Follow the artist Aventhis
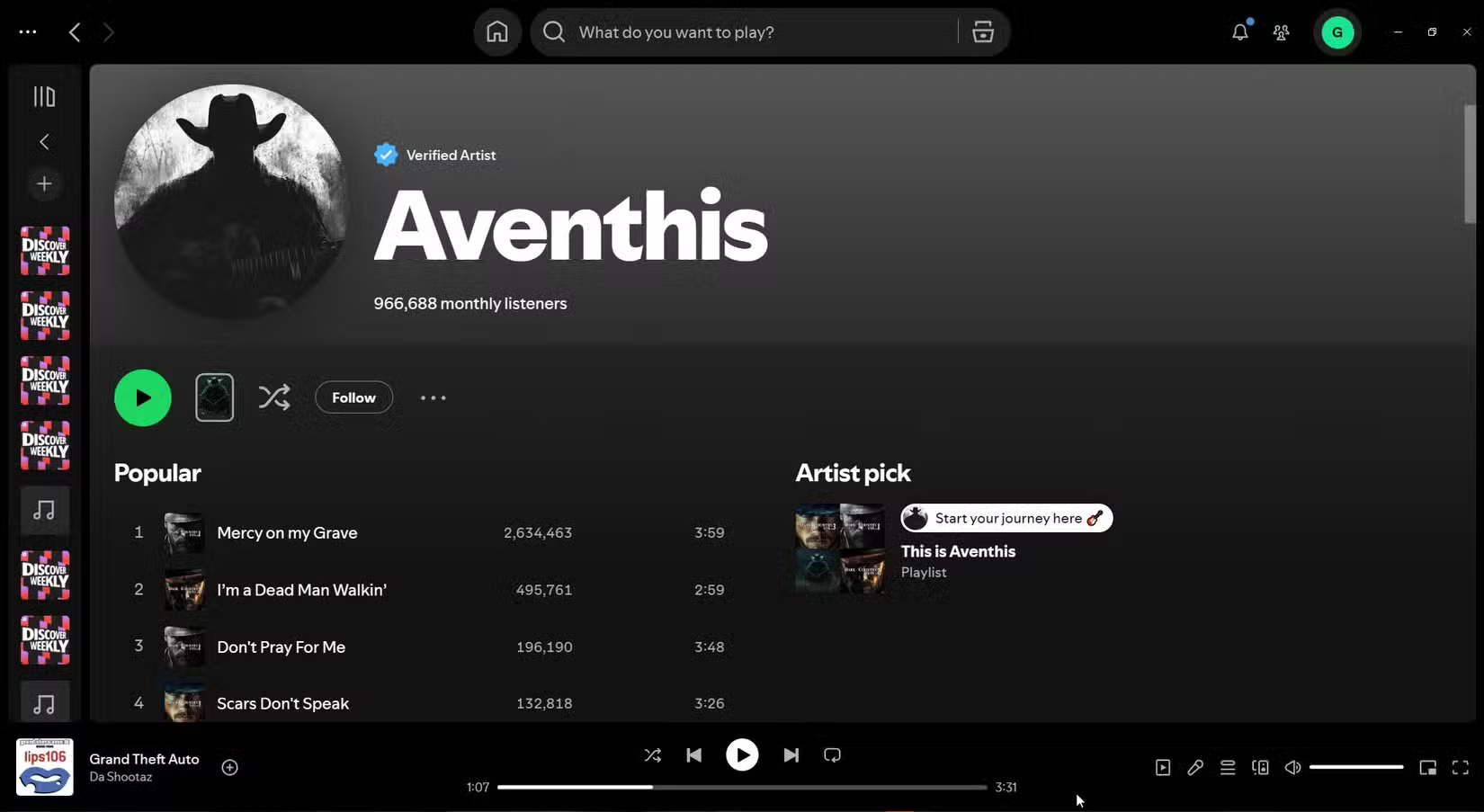 [x=353, y=397]
